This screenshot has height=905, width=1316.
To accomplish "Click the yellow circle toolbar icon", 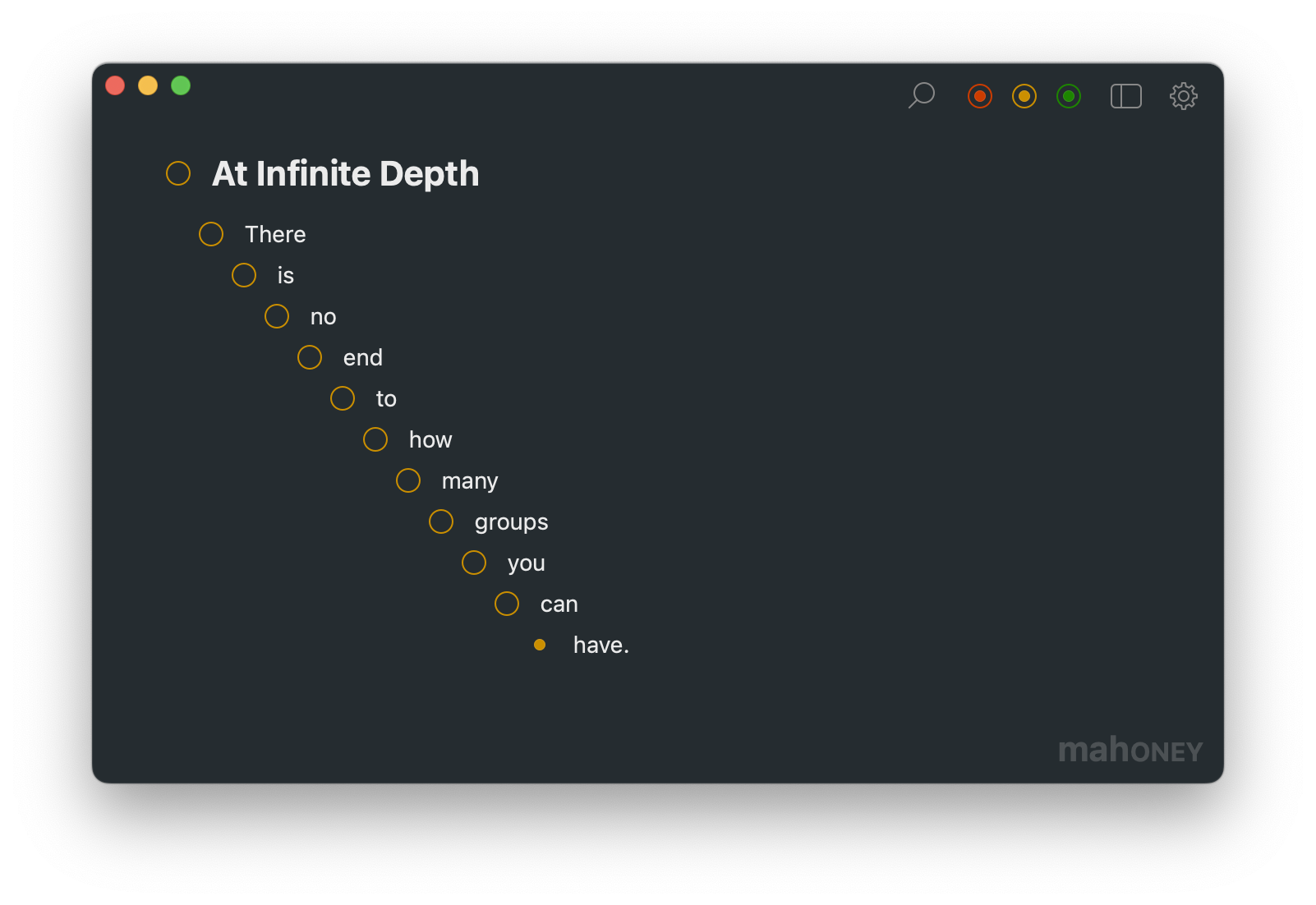I will click(1024, 96).
